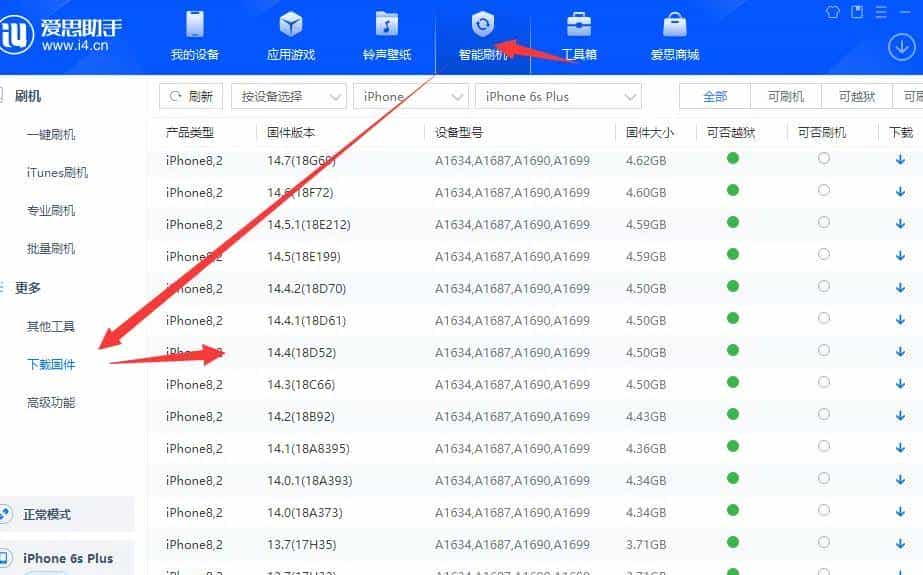Download firmware 14.1(18A8395)
This screenshot has width=923, height=575.
900,448
